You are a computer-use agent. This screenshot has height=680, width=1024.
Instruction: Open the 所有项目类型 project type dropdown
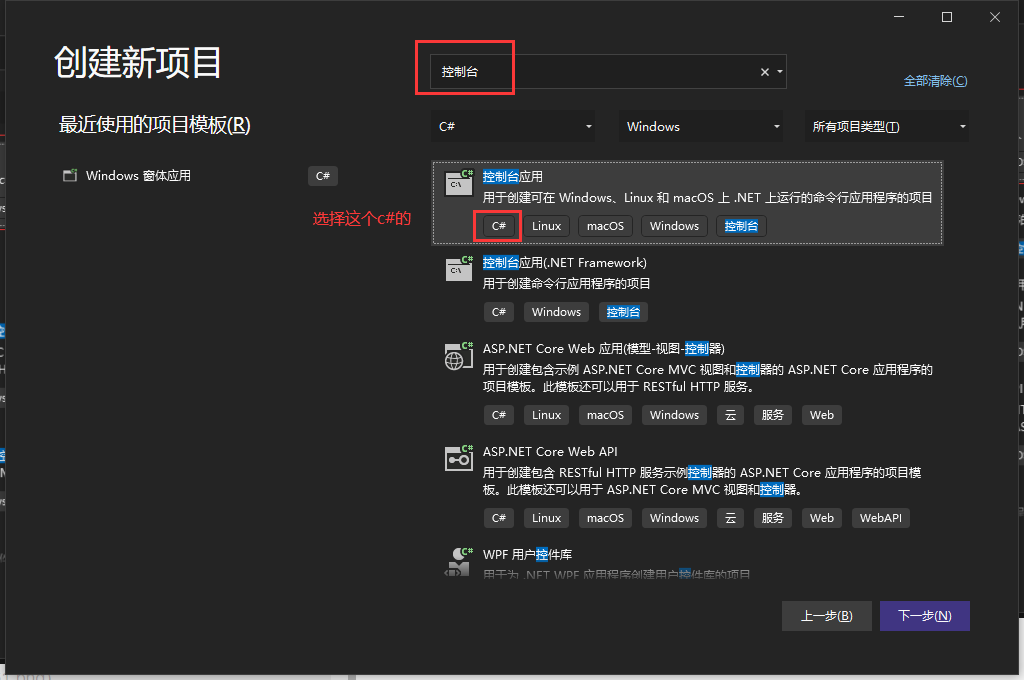pos(888,127)
